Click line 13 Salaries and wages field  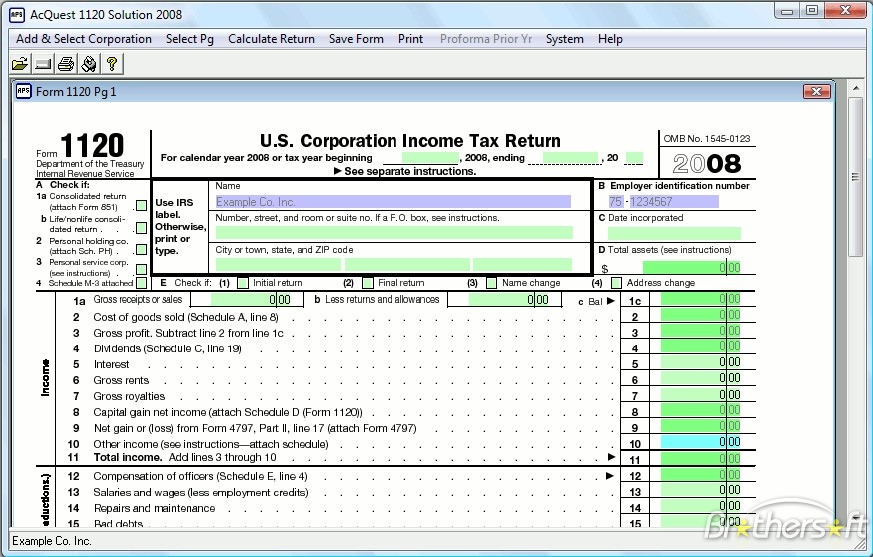tap(701, 490)
